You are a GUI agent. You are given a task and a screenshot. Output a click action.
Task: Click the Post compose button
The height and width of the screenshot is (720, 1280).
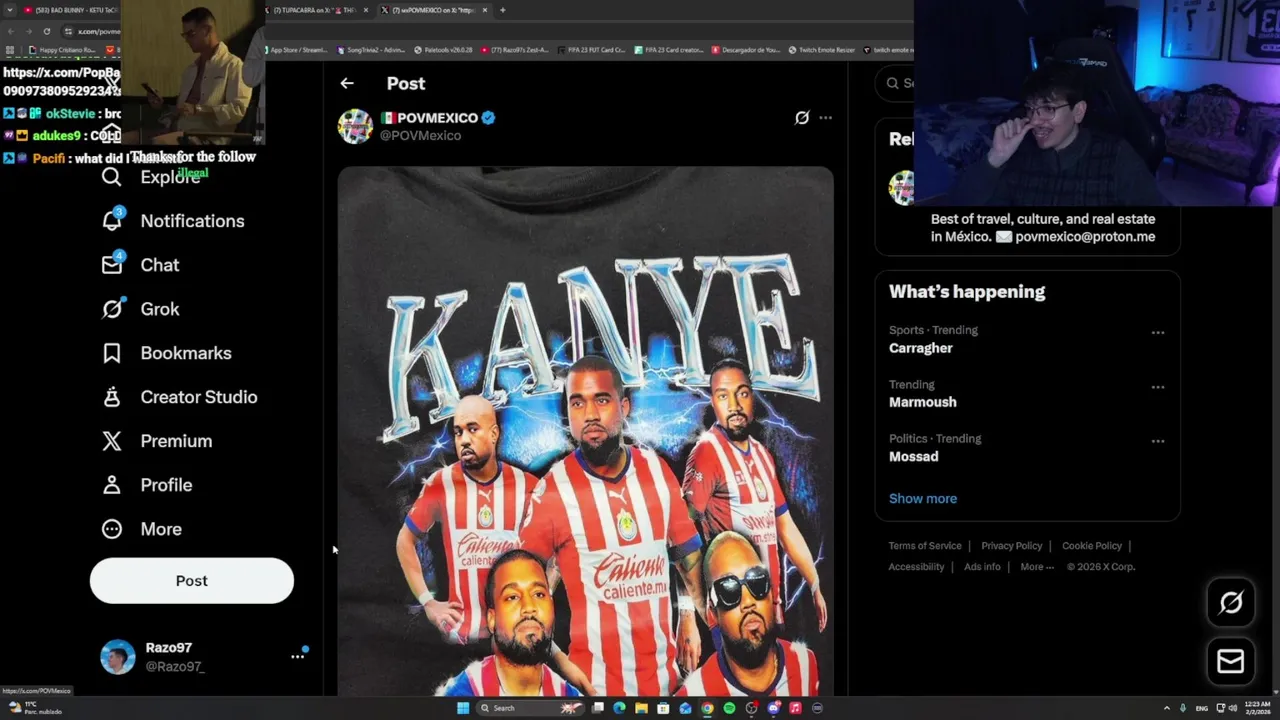pos(192,581)
